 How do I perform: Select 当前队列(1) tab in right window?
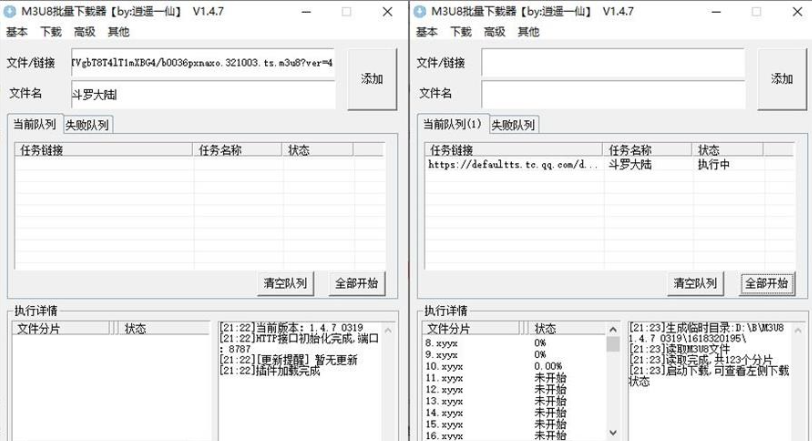(x=453, y=124)
